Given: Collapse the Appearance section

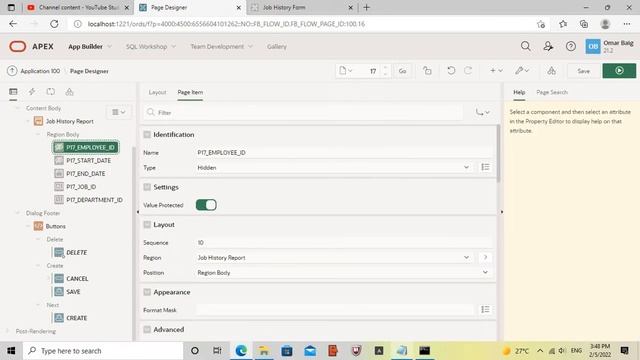Looking at the screenshot, I should (x=147, y=292).
